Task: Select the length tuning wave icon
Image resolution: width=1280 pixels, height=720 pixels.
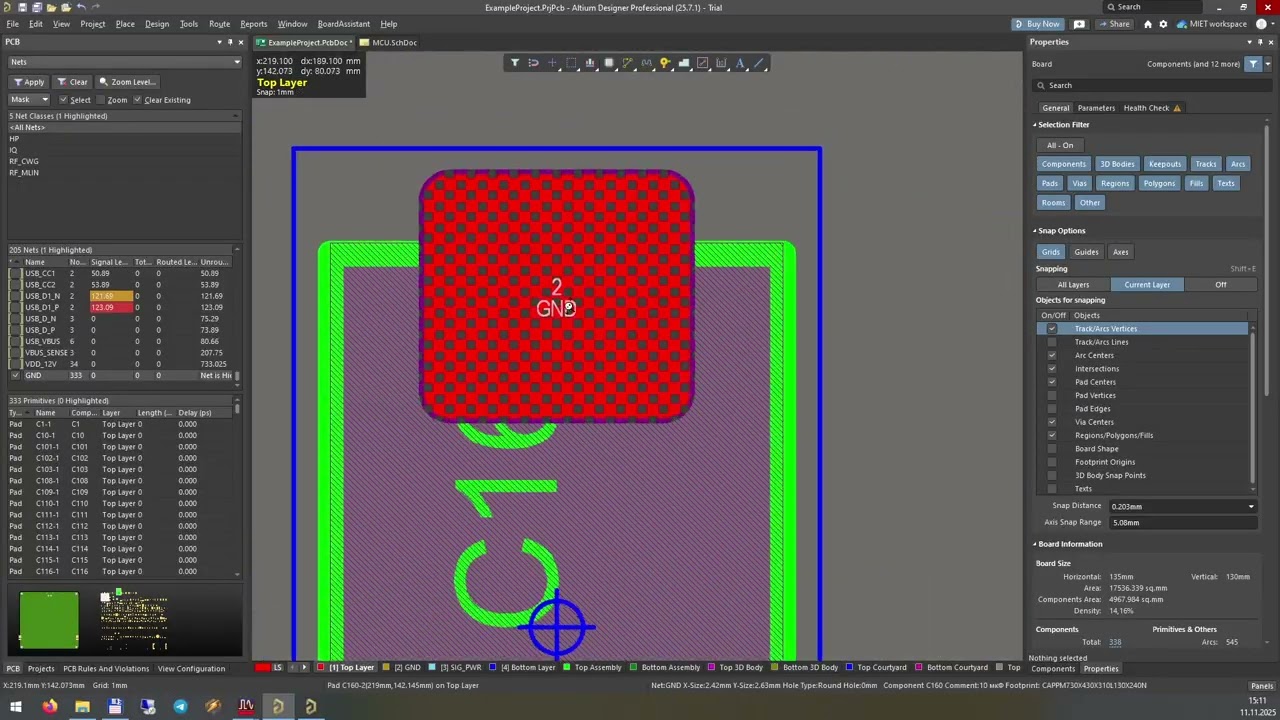Action: [x=646, y=63]
